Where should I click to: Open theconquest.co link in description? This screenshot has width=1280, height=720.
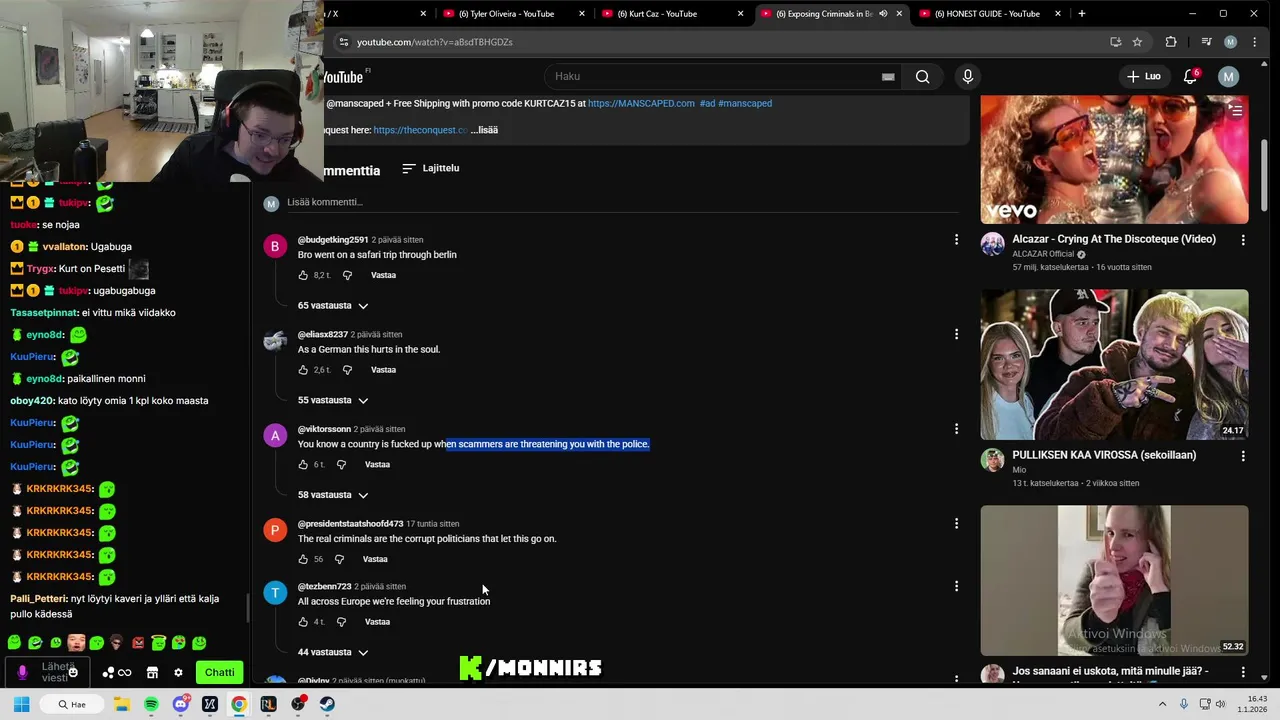tap(420, 130)
